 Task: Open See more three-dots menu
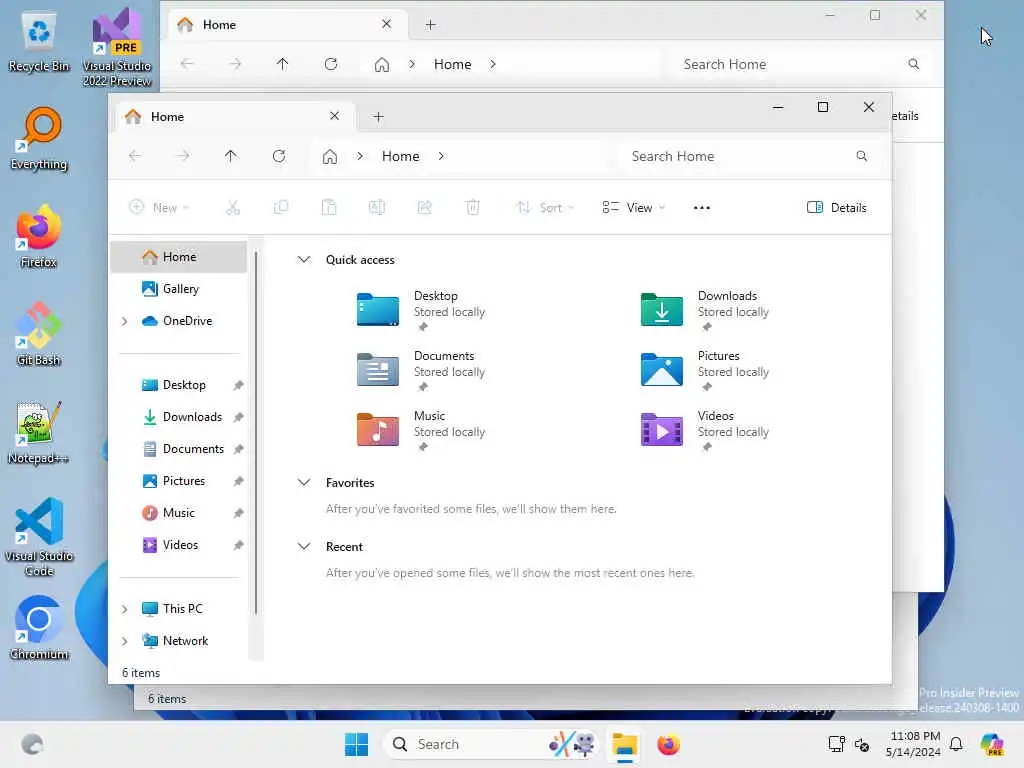click(x=702, y=208)
